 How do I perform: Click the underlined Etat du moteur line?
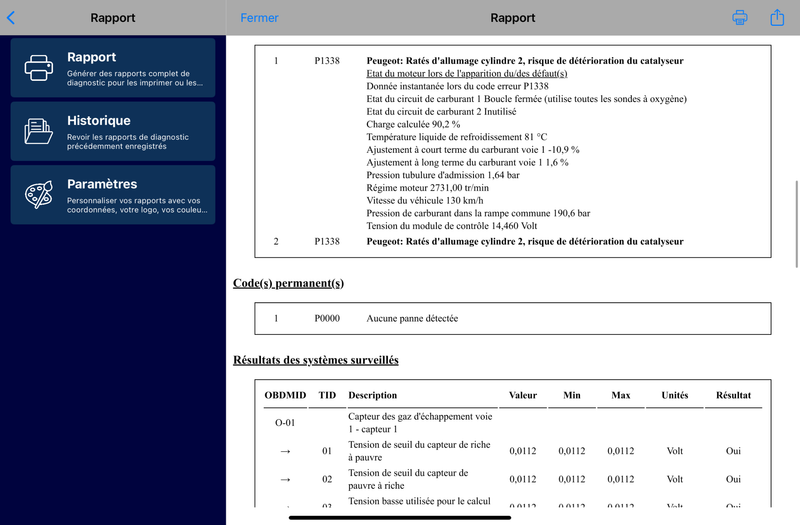(467, 73)
